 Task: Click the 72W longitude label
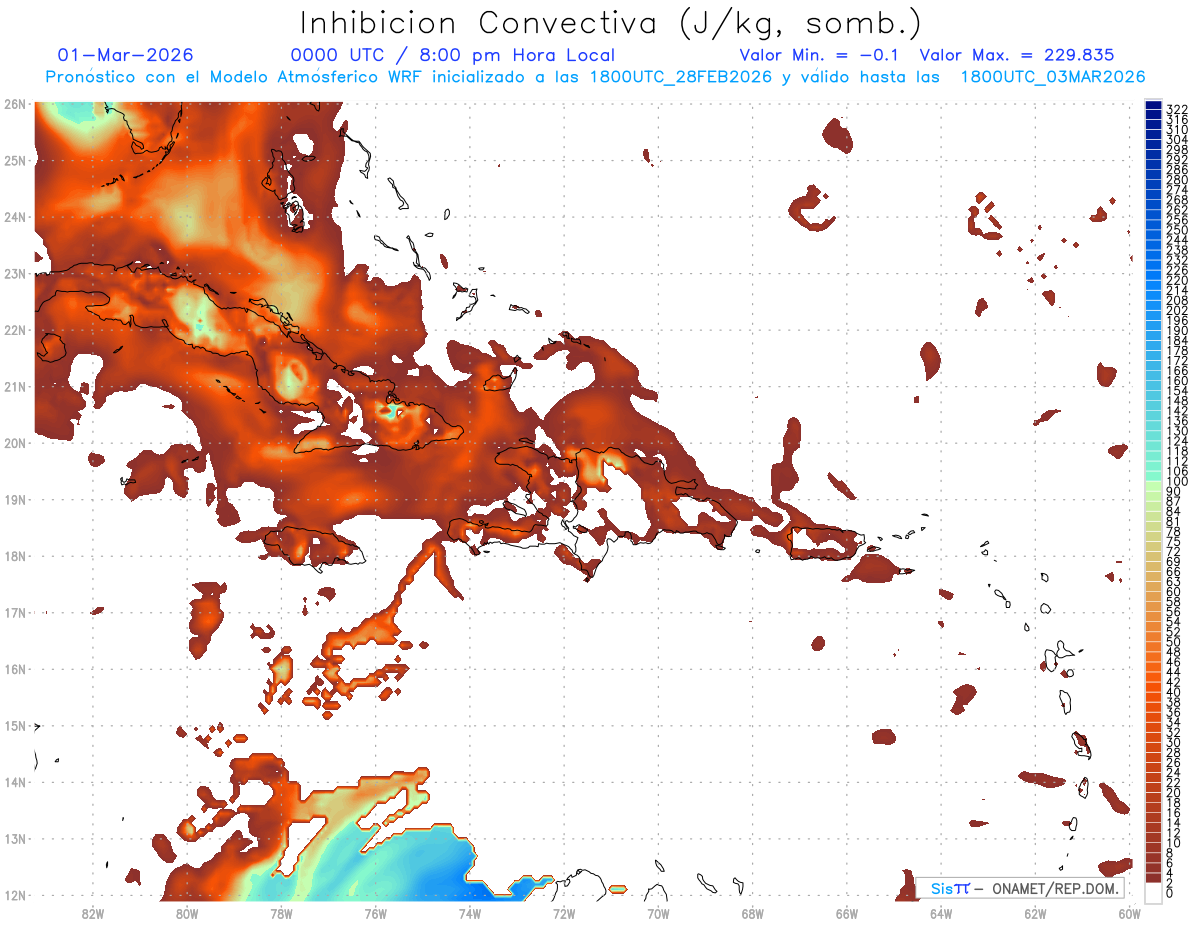click(x=564, y=913)
